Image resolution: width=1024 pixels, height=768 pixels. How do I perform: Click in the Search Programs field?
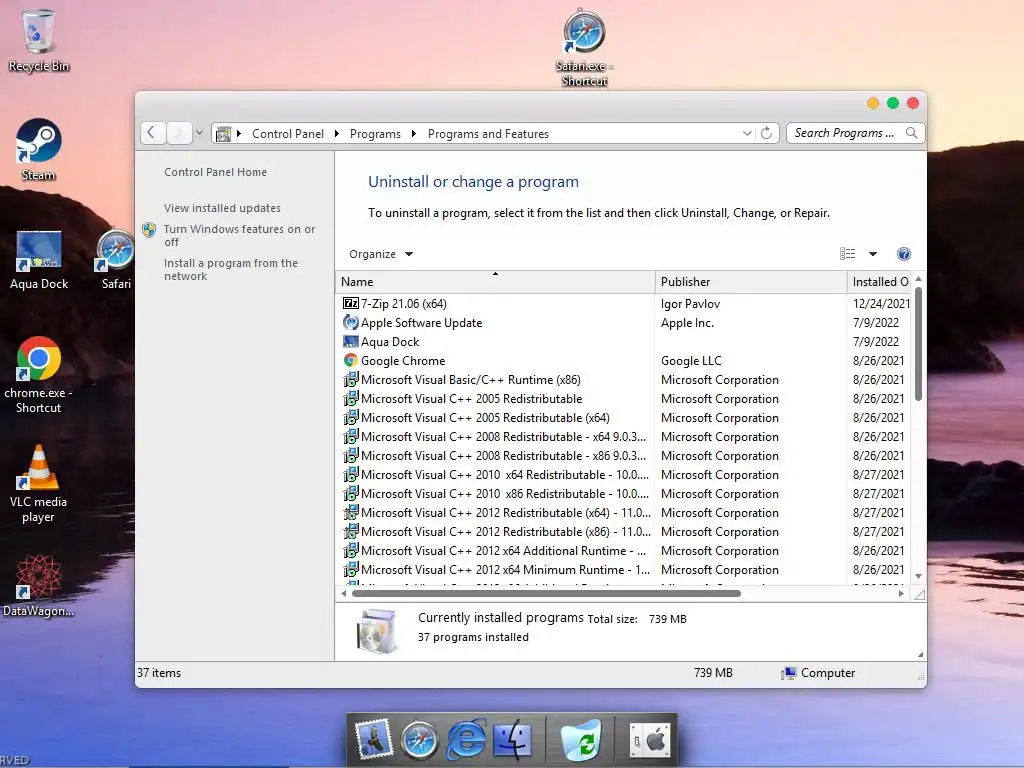click(x=856, y=133)
